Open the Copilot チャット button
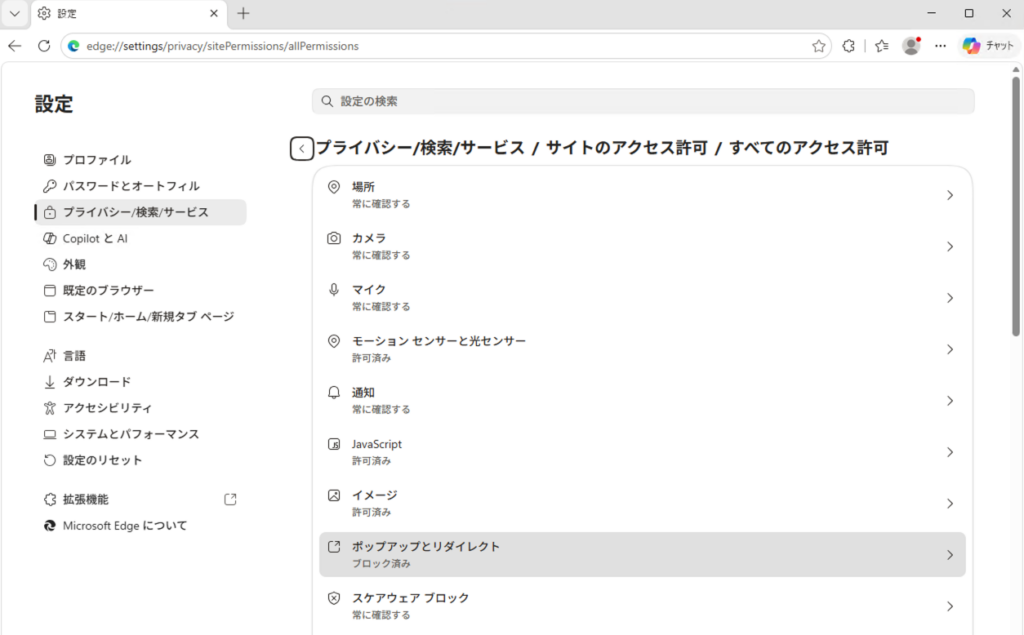The image size is (1024, 635). 988,46
